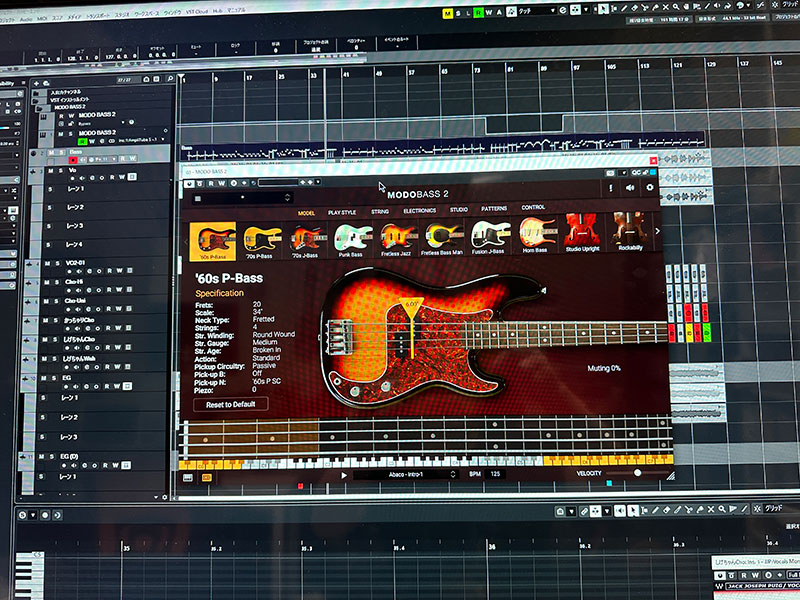Viewport: 800px width, 600px height.
Task: Click the MODO BASS speaker icon
Action: [630, 188]
